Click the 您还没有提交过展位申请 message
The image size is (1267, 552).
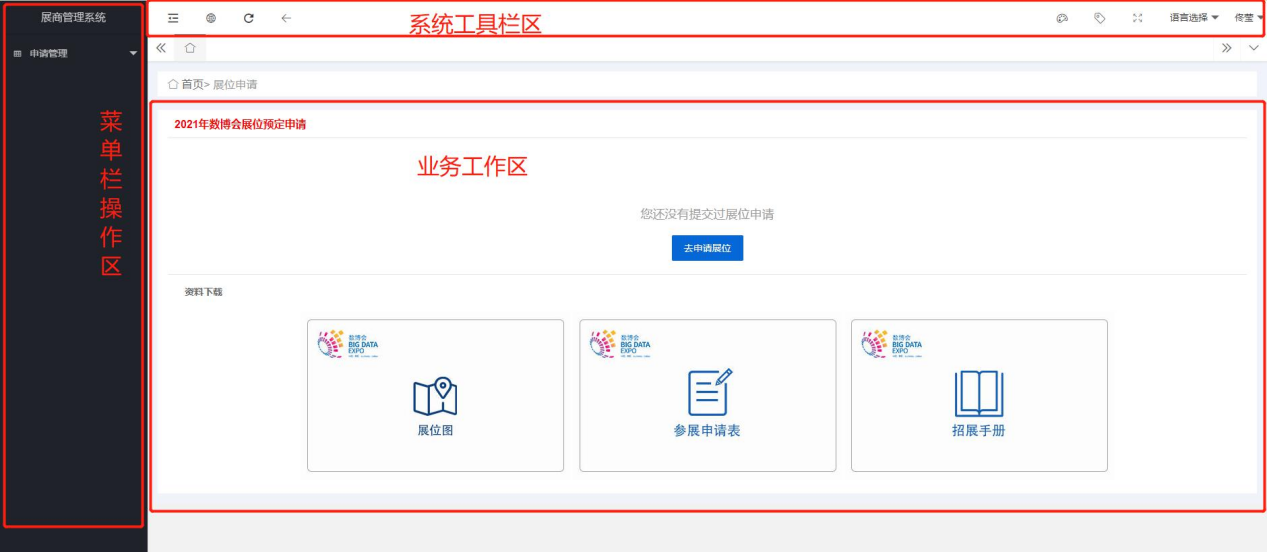point(707,214)
